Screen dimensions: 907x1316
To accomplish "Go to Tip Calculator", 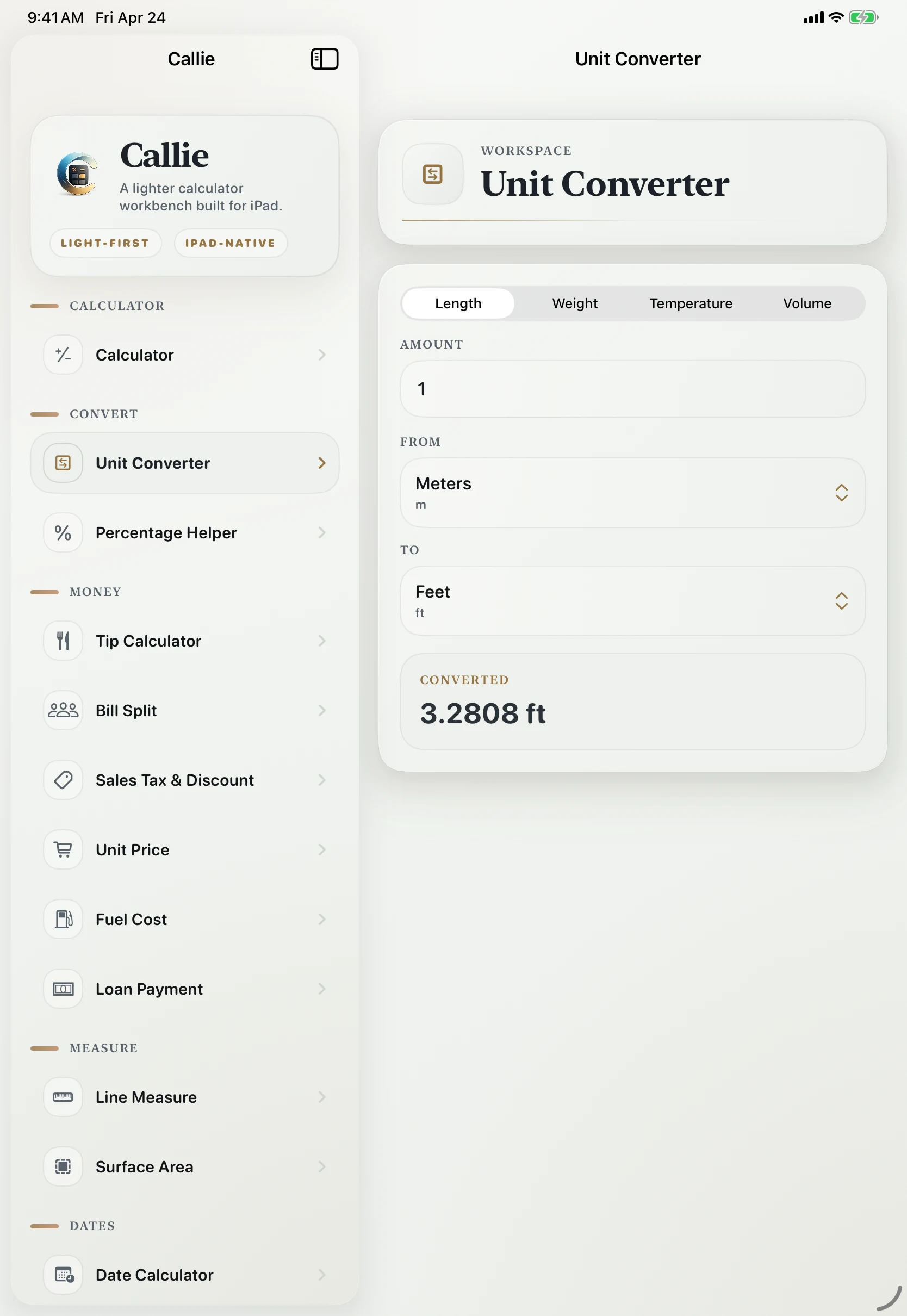I will (185, 641).
